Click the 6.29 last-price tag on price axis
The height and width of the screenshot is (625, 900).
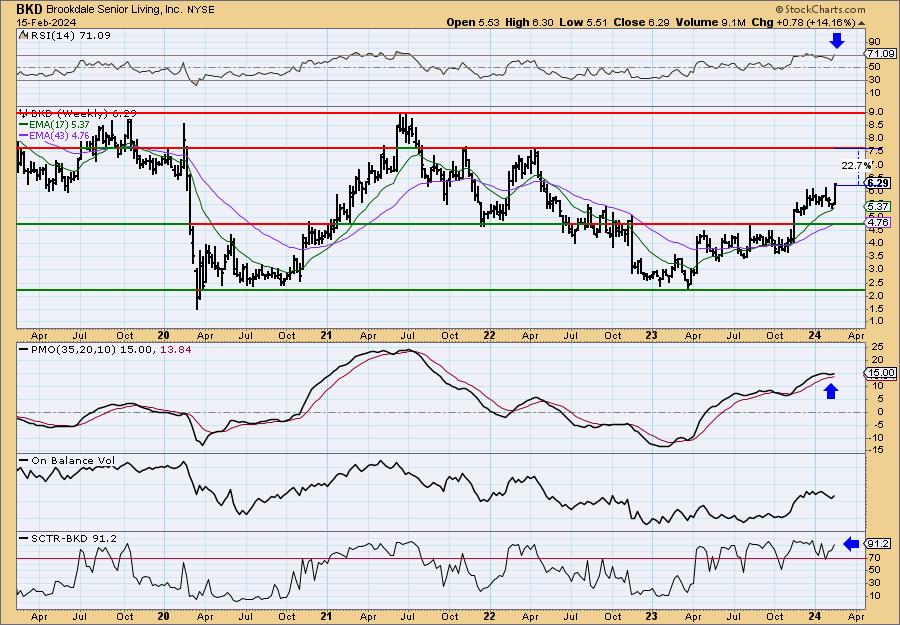[879, 184]
